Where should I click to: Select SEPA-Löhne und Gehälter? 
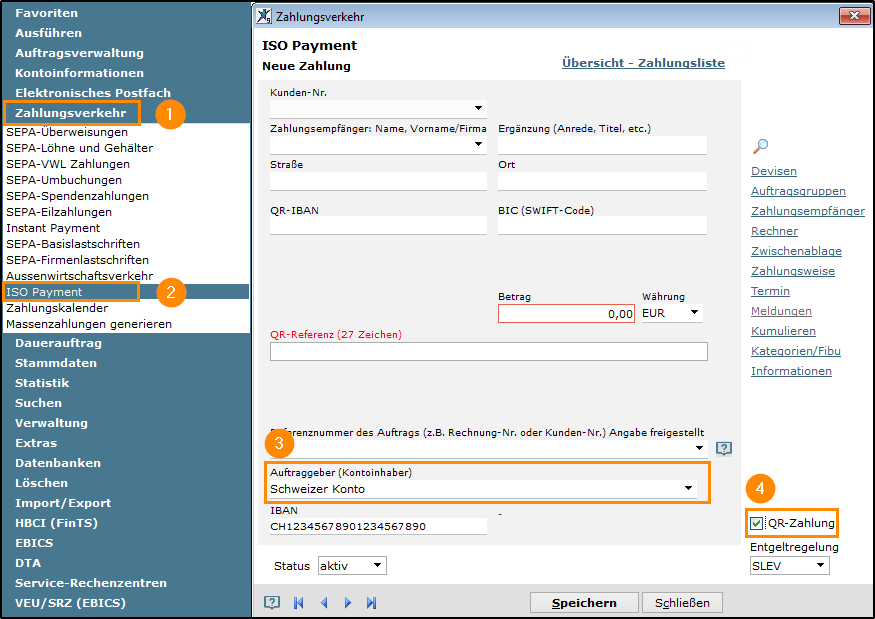[79, 148]
